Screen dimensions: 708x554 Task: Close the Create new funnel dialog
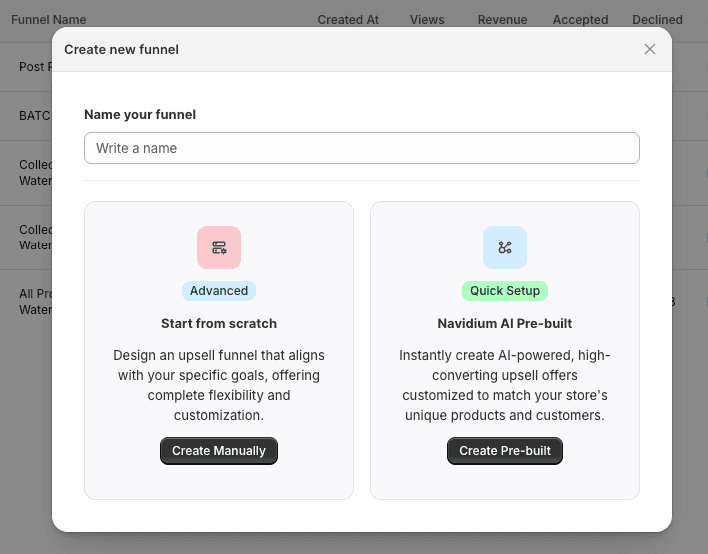[x=649, y=49]
